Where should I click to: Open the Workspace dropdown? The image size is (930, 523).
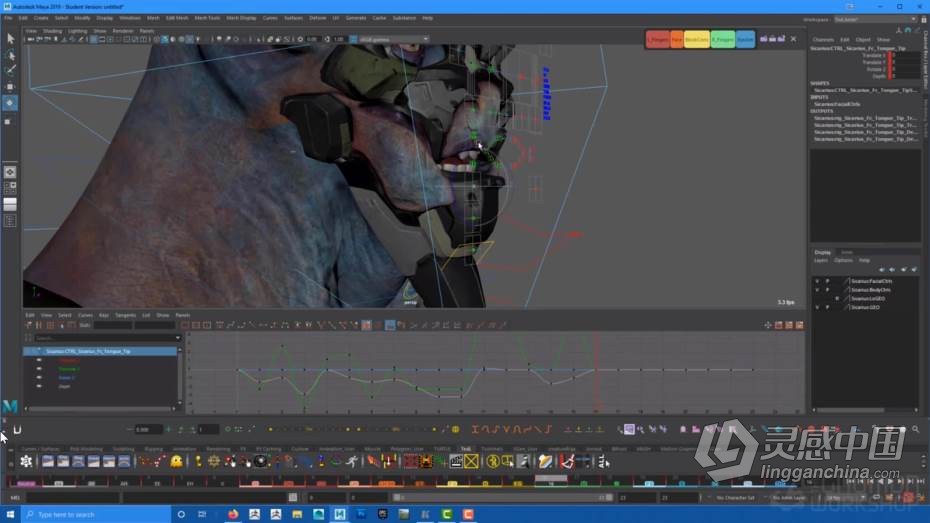(x=875, y=20)
